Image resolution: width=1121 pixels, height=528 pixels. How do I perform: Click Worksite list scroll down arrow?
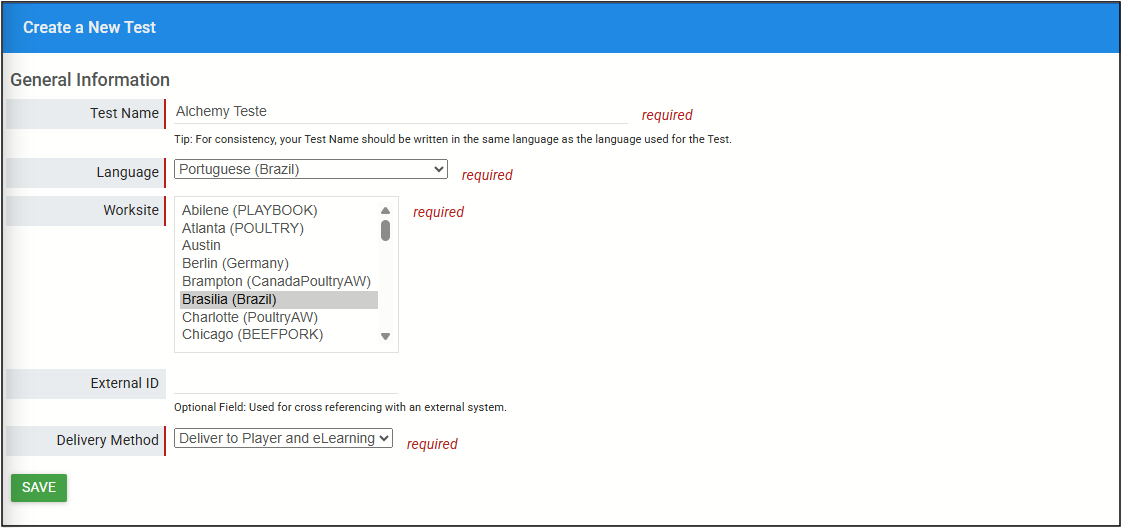pyautogui.click(x=386, y=337)
